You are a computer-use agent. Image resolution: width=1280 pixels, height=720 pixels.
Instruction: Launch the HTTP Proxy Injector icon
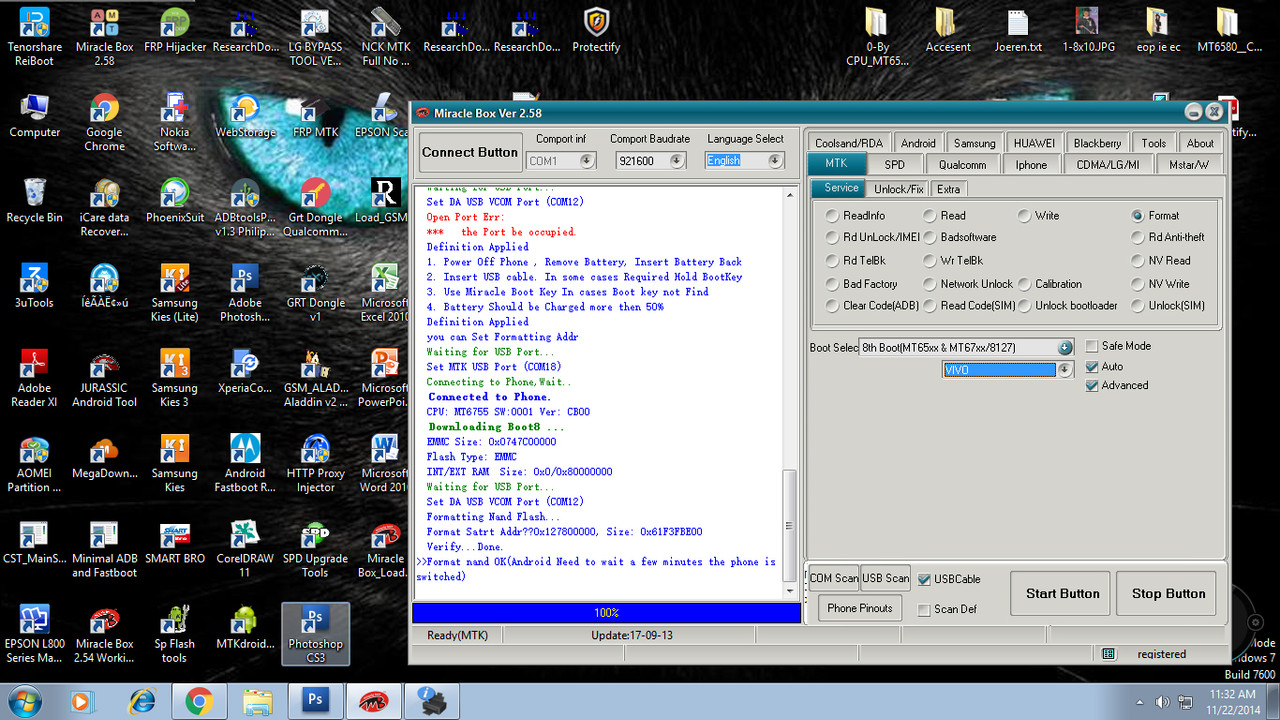click(315, 463)
